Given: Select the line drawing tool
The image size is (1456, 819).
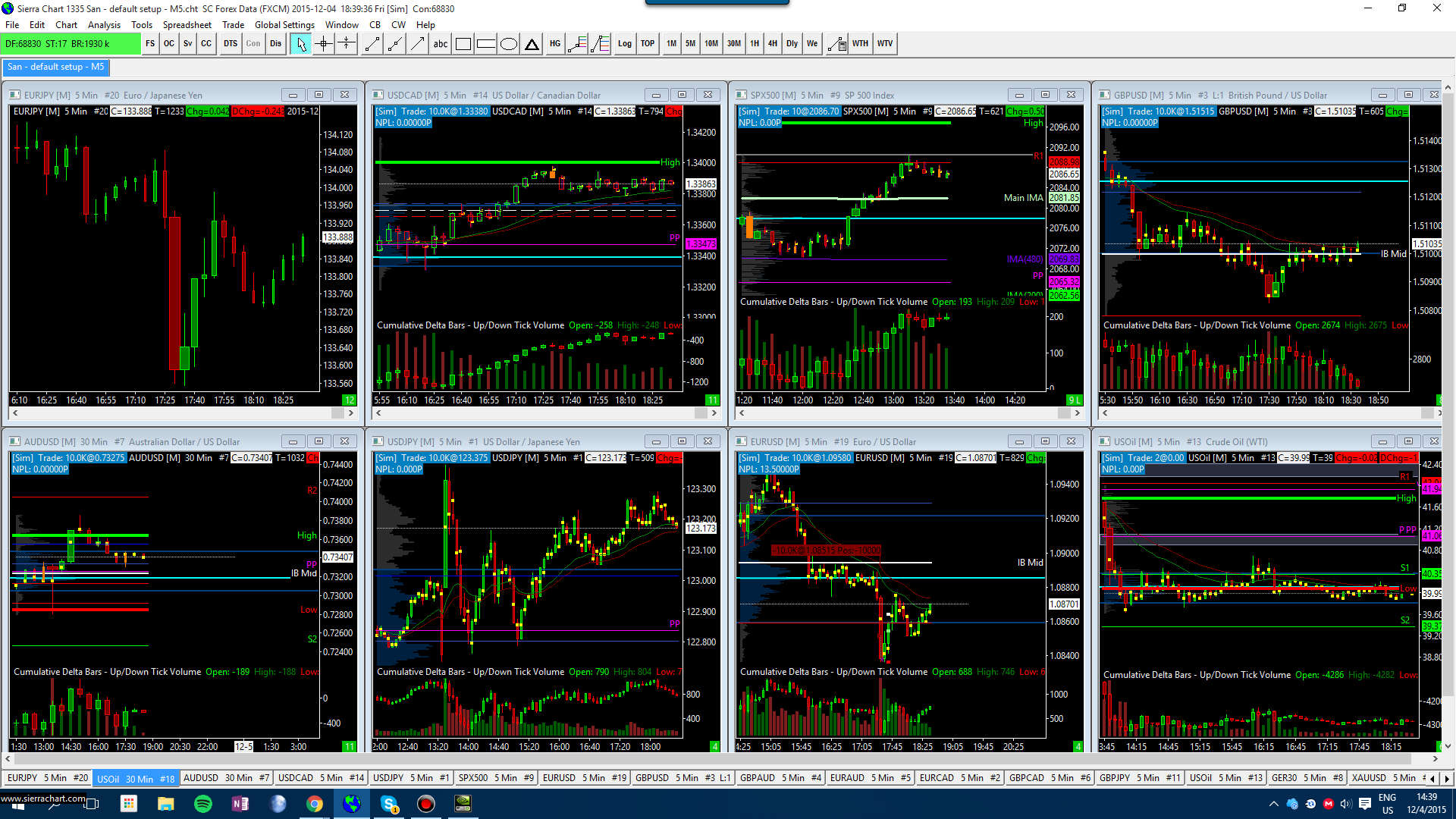Looking at the screenshot, I should [x=372, y=44].
